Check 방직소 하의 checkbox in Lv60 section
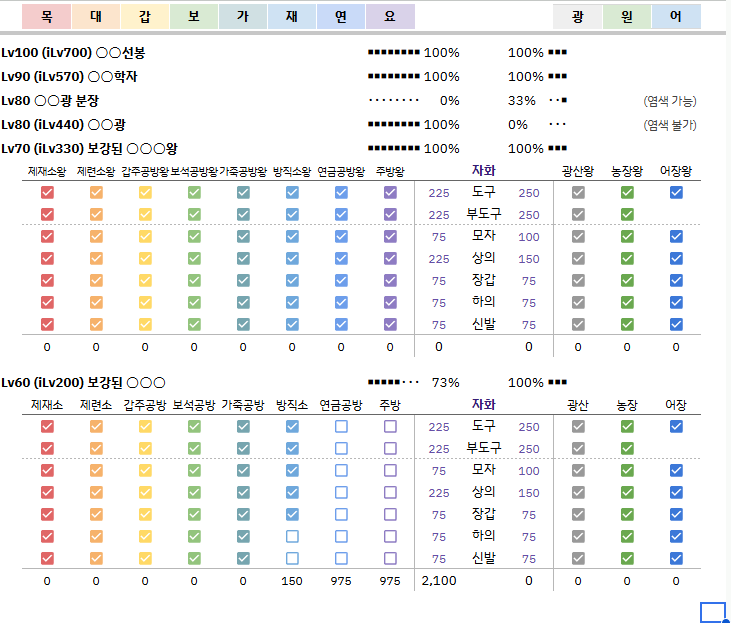The width and height of the screenshot is (731, 623). pos(292,536)
